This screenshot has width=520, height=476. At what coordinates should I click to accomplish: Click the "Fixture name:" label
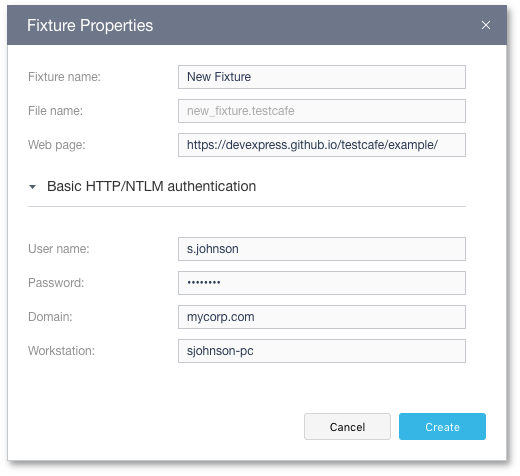pos(64,77)
